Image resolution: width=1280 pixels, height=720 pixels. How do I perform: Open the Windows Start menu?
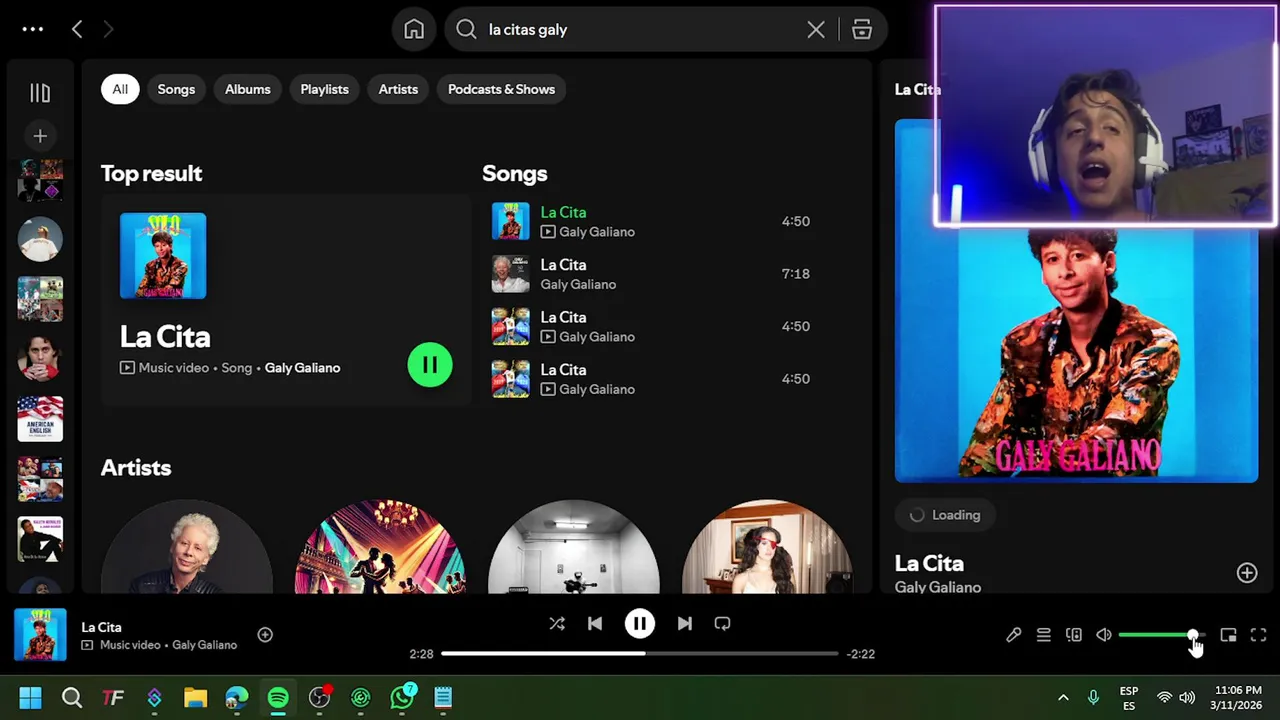30,698
